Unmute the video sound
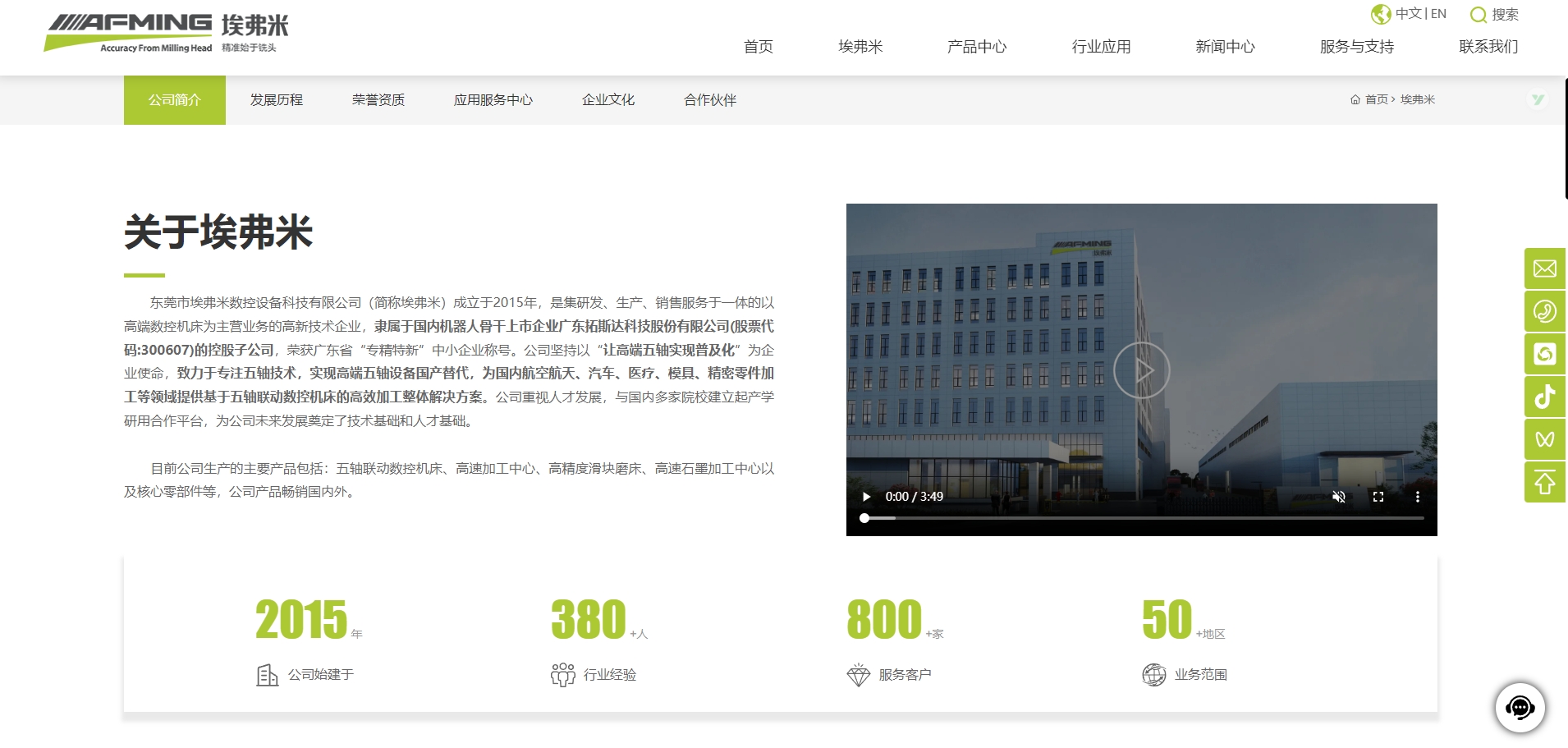 pyautogui.click(x=1338, y=497)
